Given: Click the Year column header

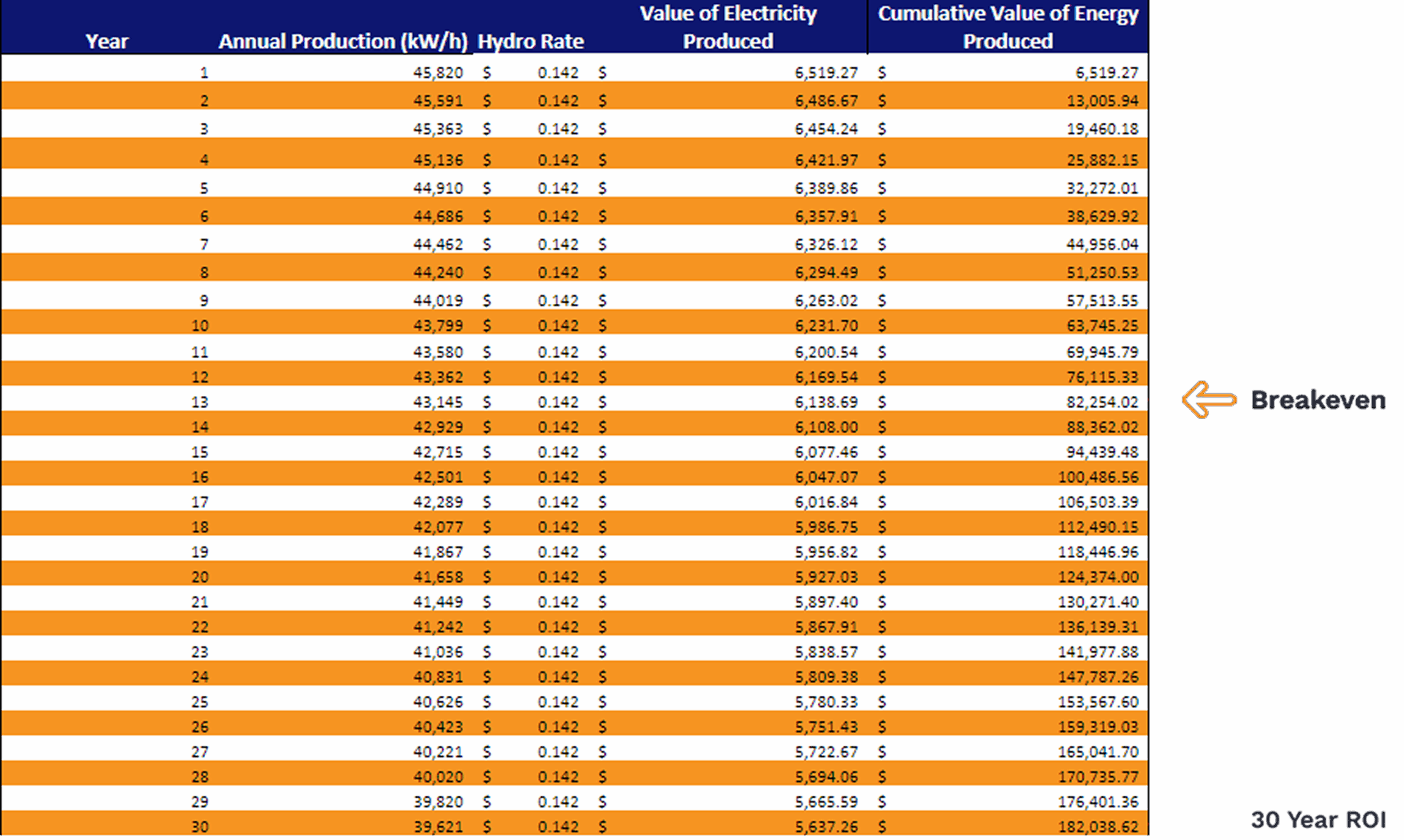Looking at the screenshot, I should (106, 41).
